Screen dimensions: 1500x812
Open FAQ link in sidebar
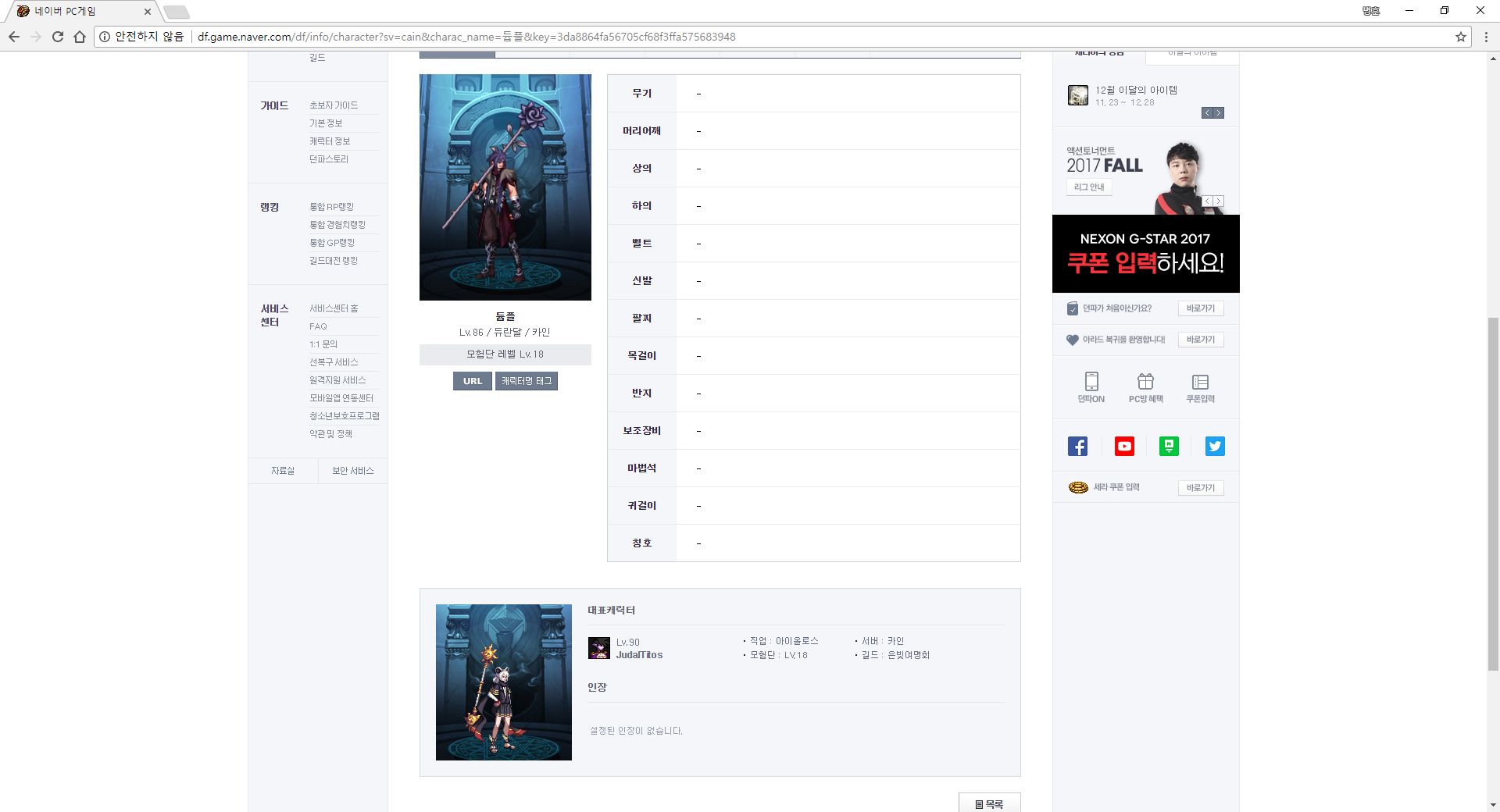point(318,326)
